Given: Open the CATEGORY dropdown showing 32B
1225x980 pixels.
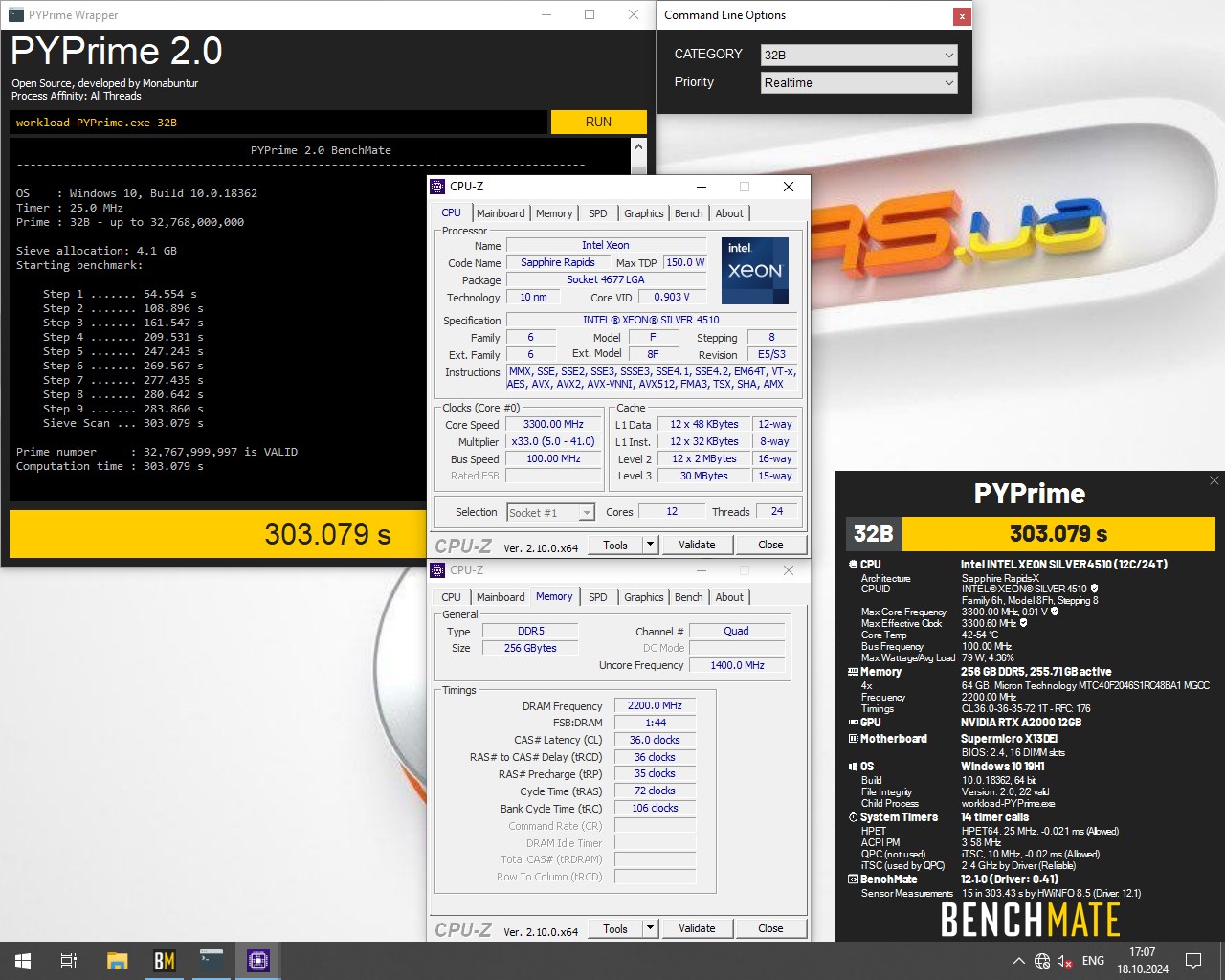Looking at the screenshot, I should 858,55.
